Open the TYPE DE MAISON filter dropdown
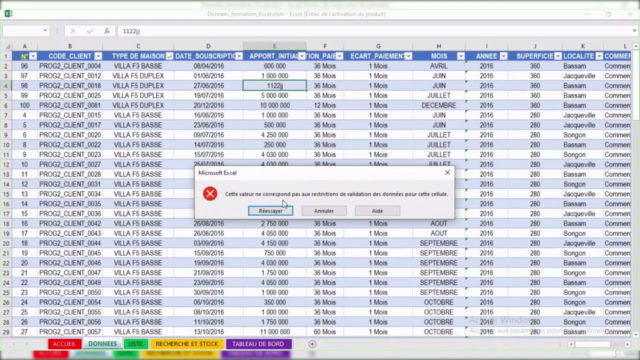 (x=169, y=56)
